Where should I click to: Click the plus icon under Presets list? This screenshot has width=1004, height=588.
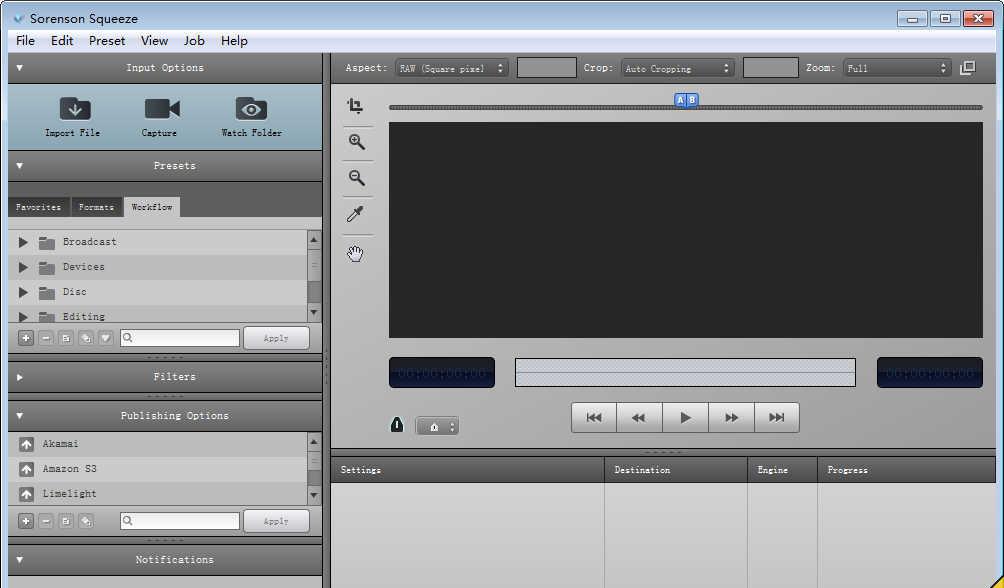click(26, 338)
